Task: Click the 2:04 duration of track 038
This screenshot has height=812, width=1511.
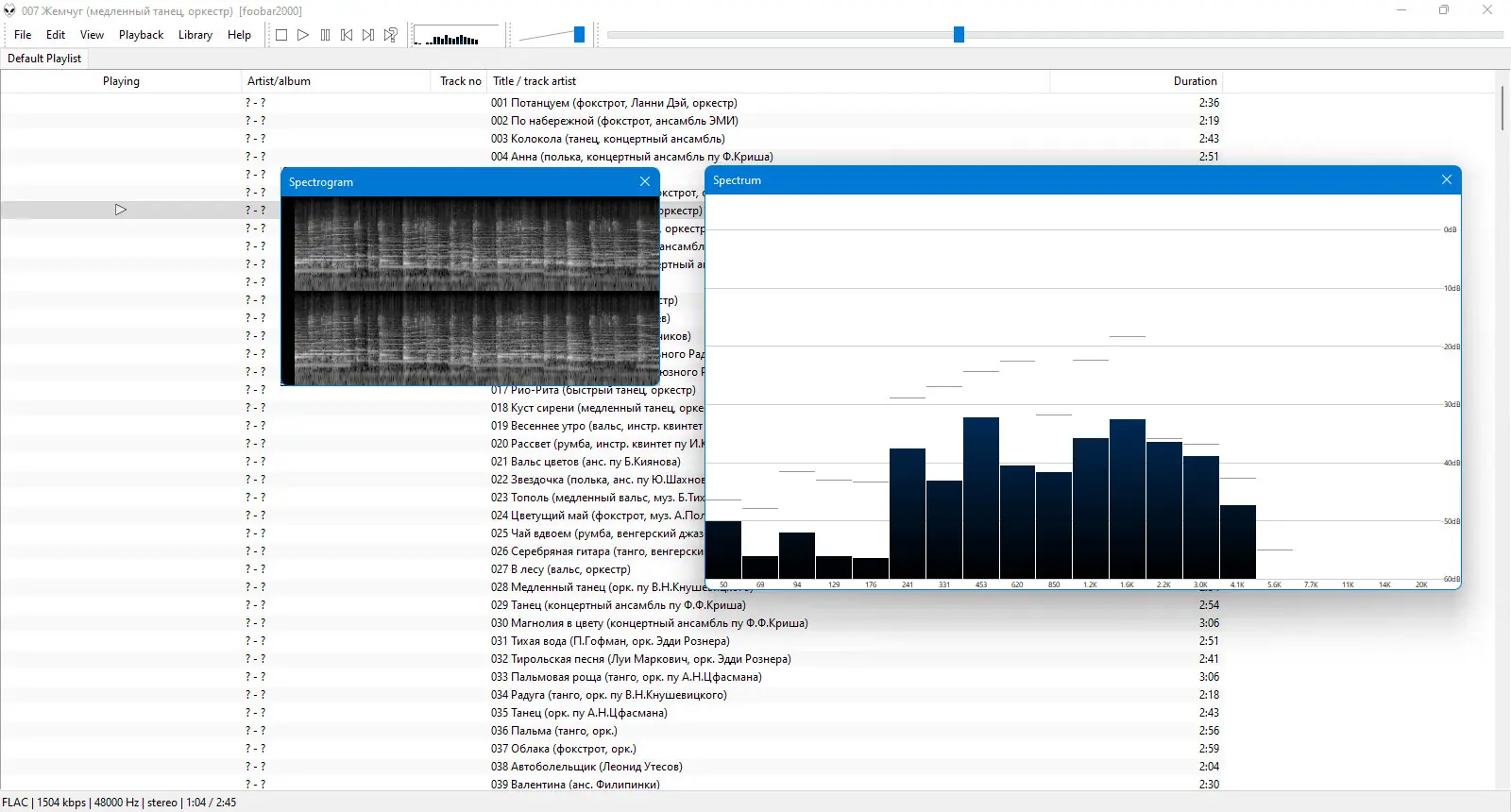Action: tap(1209, 767)
